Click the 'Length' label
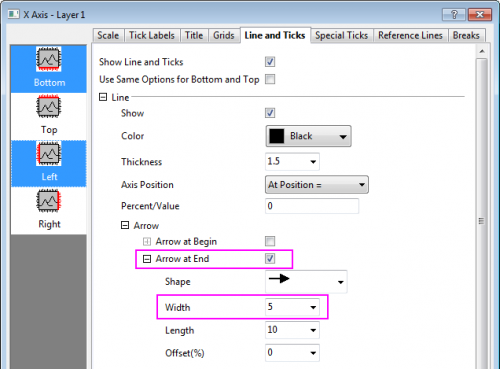 point(179,330)
